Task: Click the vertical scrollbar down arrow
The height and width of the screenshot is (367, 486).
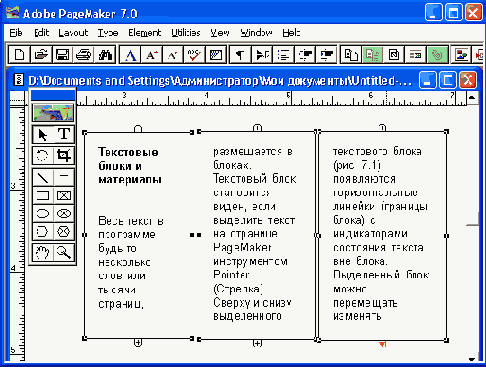Action: [x=472, y=359]
